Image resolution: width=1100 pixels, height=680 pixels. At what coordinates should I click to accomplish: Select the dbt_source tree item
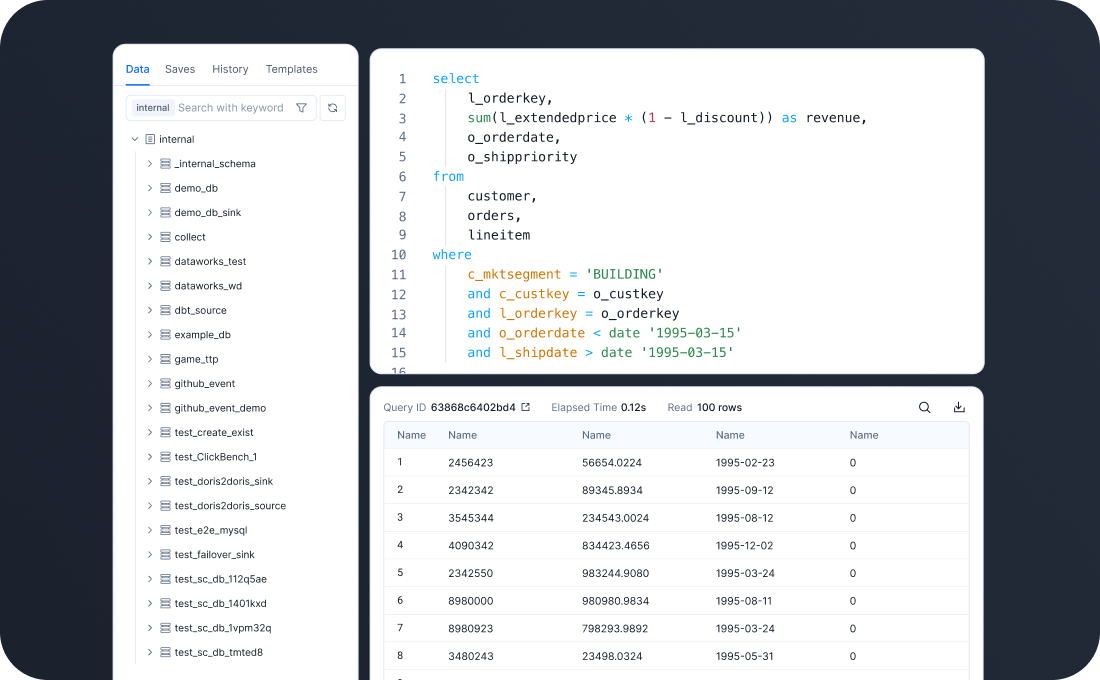coord(200,310)
